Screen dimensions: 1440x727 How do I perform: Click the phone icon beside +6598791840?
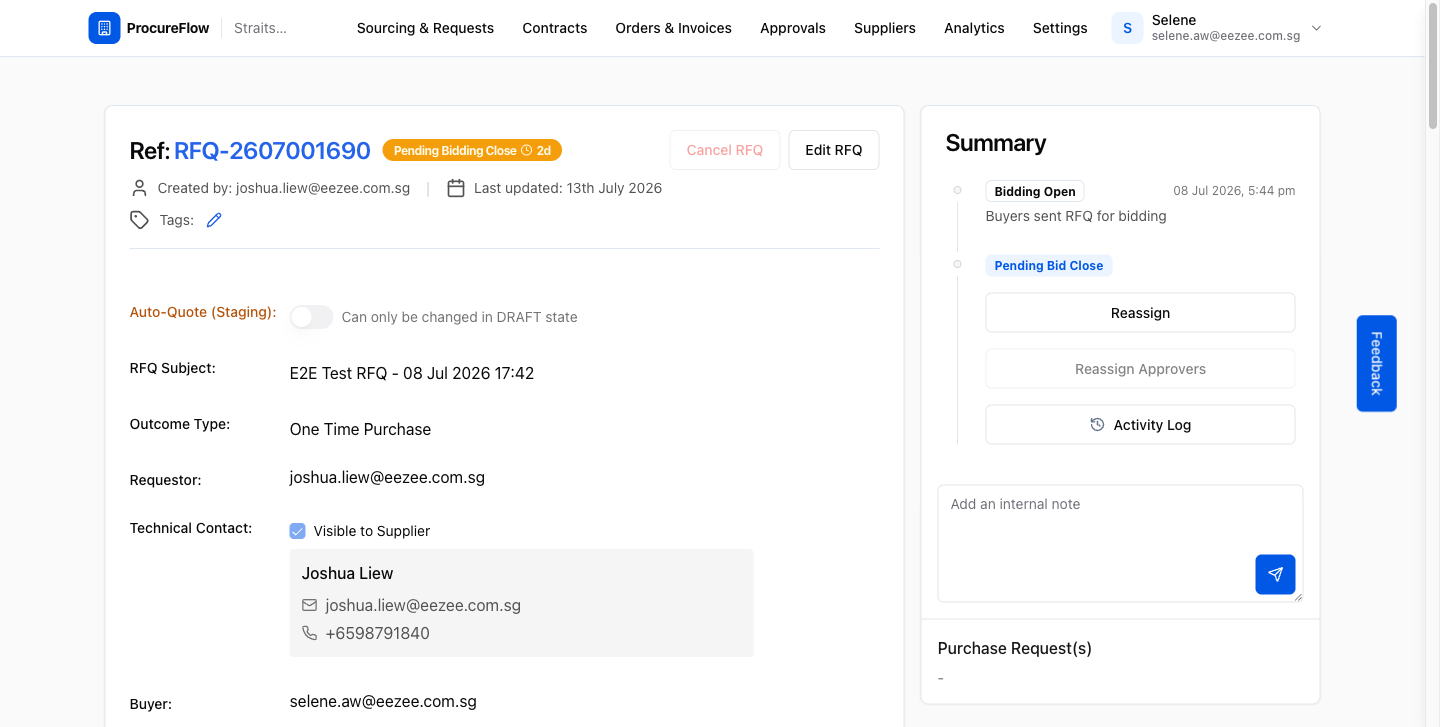(x=310, y=633)
